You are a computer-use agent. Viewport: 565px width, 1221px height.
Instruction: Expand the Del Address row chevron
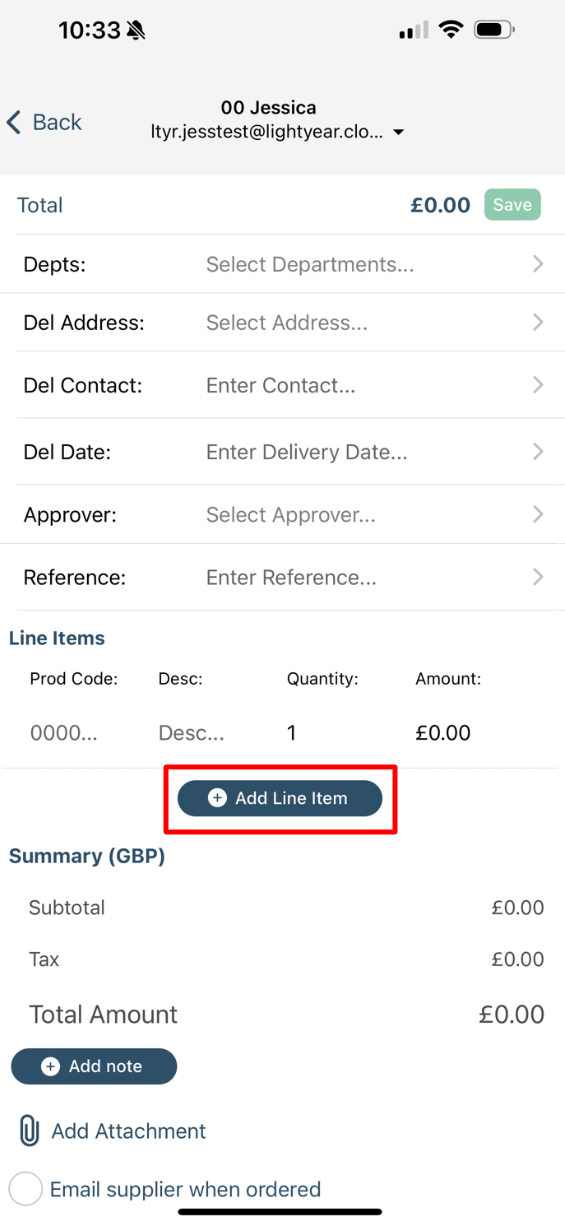pos(538,322)
